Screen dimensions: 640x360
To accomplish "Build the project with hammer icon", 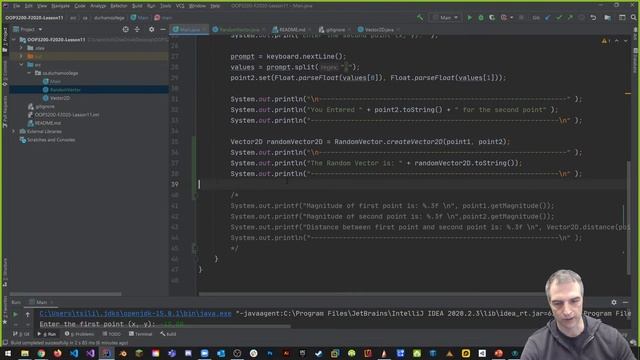I will pyautogui.click(x=420, y=18).
